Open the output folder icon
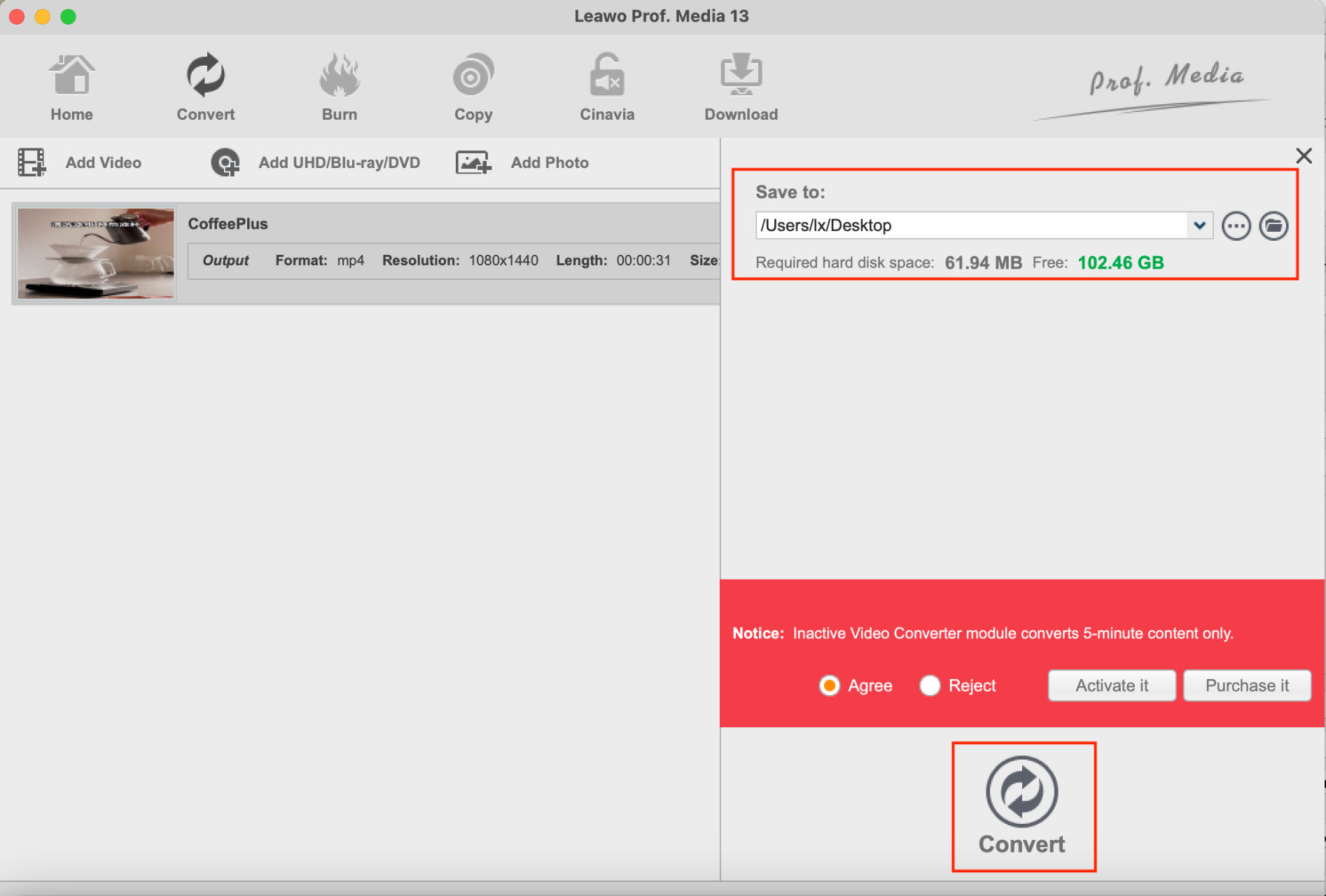Viewport: 1326px width, 896px height. pyautogui.click(x=1273, y=226)
